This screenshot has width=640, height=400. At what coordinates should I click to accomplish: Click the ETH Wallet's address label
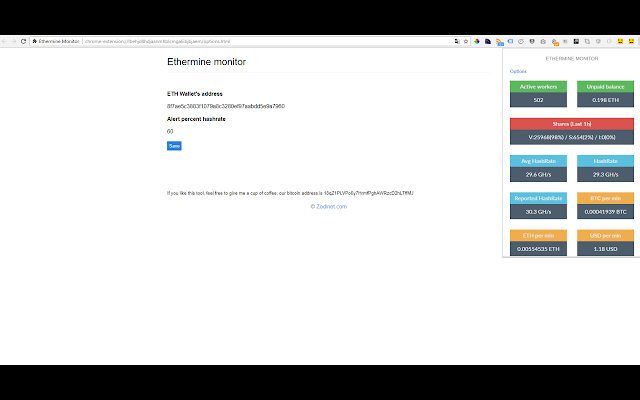pos(195,94)
